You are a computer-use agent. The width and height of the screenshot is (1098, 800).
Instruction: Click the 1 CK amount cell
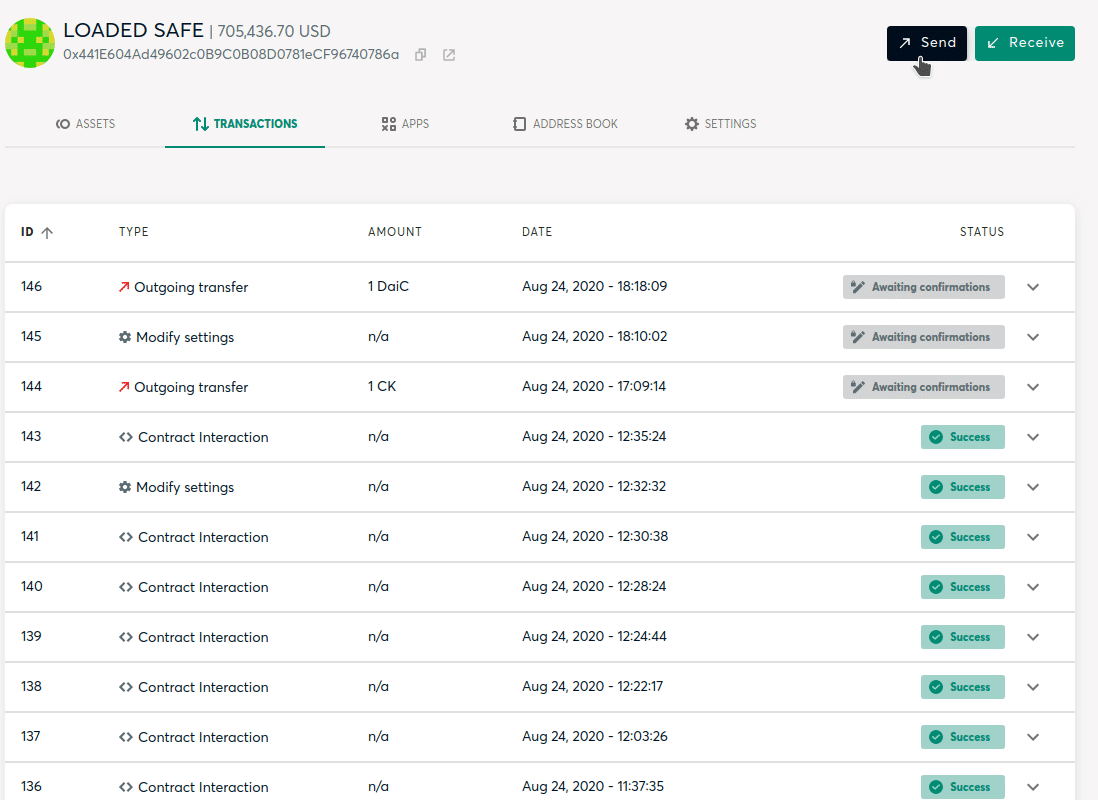(382, 387)
